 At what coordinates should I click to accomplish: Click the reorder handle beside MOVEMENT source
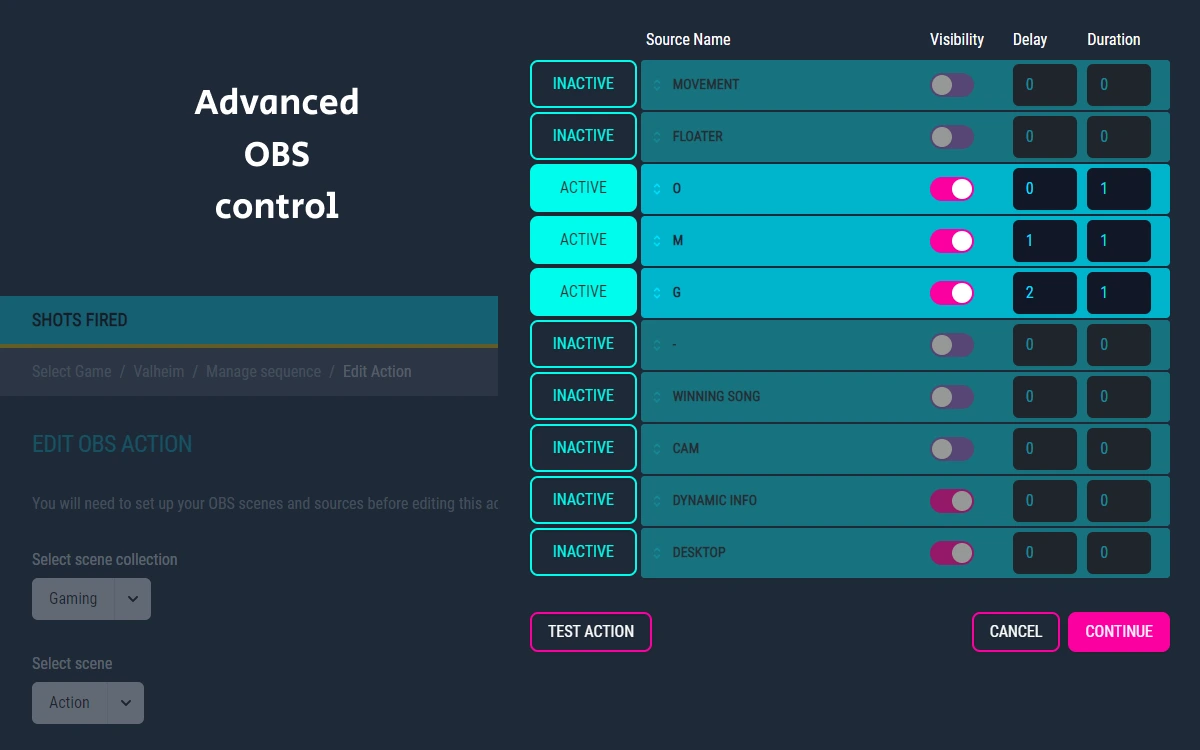(657, 85)
